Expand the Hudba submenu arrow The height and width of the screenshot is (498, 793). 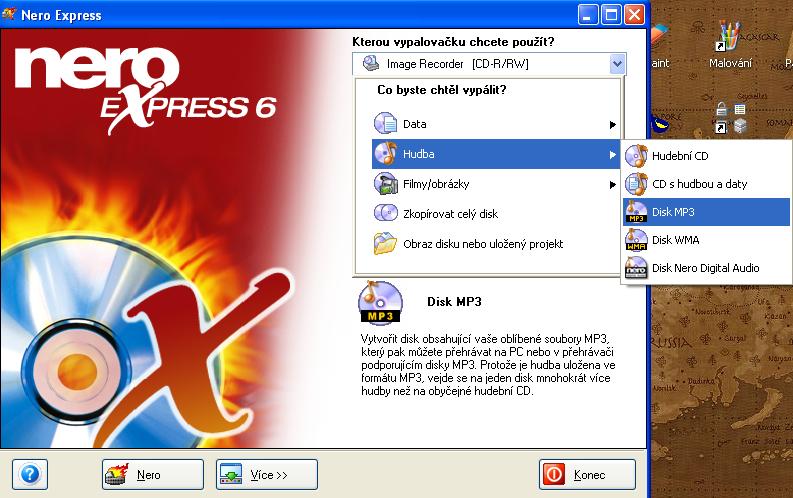pyautogui.click(x=612, y=155)
